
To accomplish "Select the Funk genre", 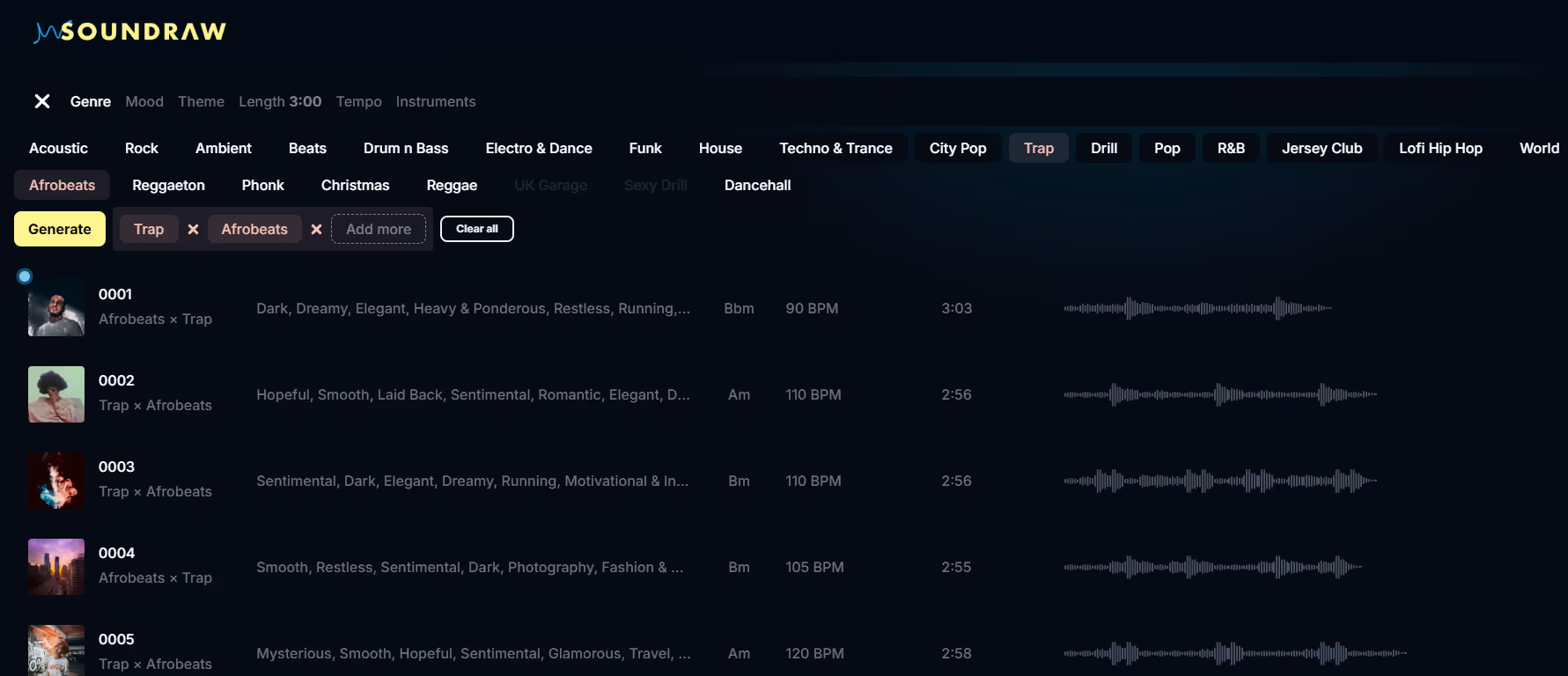I will pos(645,148).
